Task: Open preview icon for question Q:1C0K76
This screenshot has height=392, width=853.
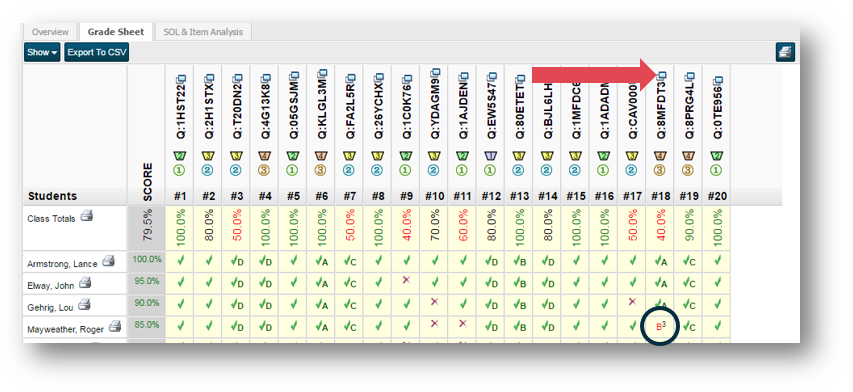Action: pyautogui.click(x=407, y=78)
